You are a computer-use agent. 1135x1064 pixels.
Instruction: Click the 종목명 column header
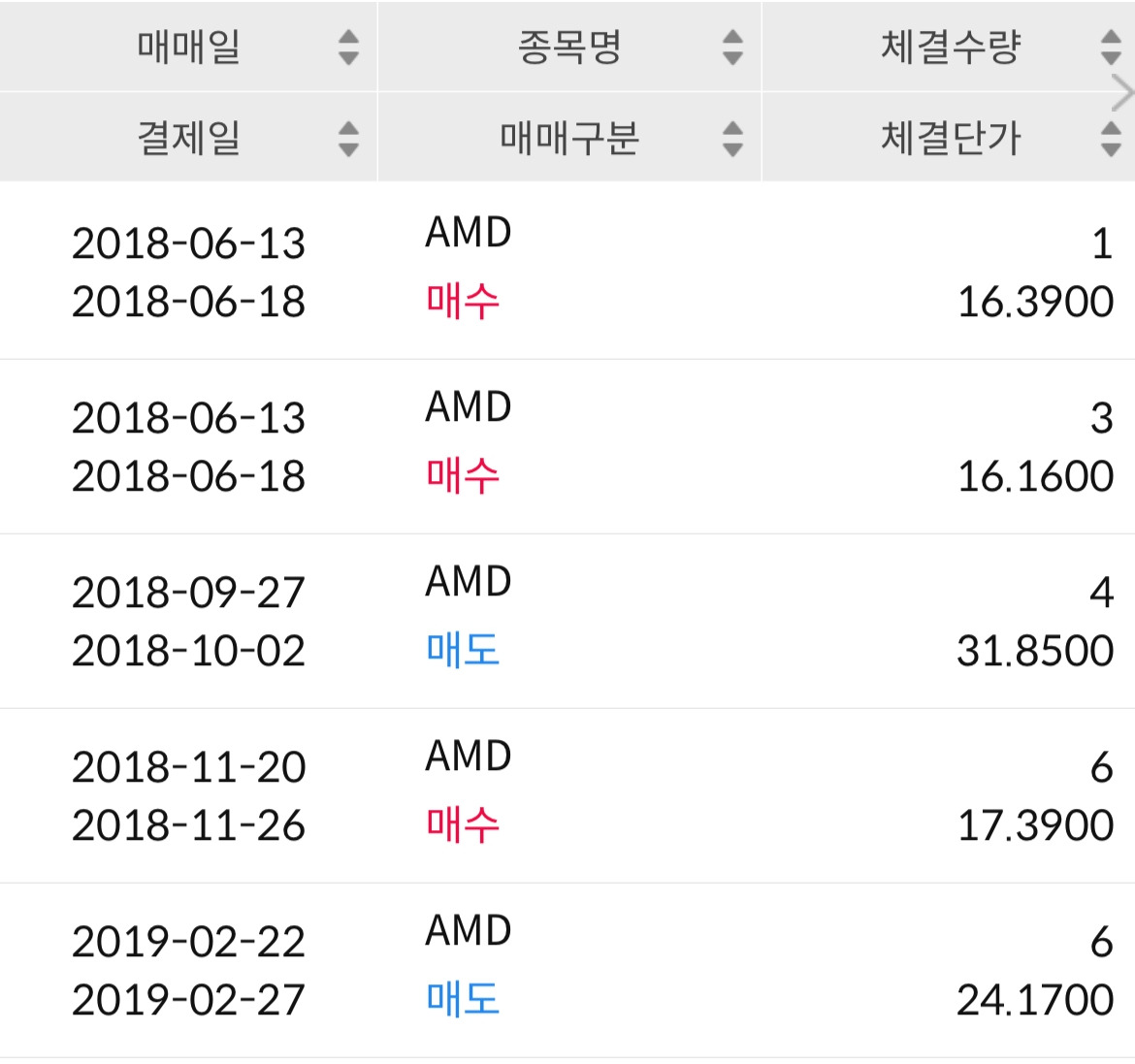568,47
